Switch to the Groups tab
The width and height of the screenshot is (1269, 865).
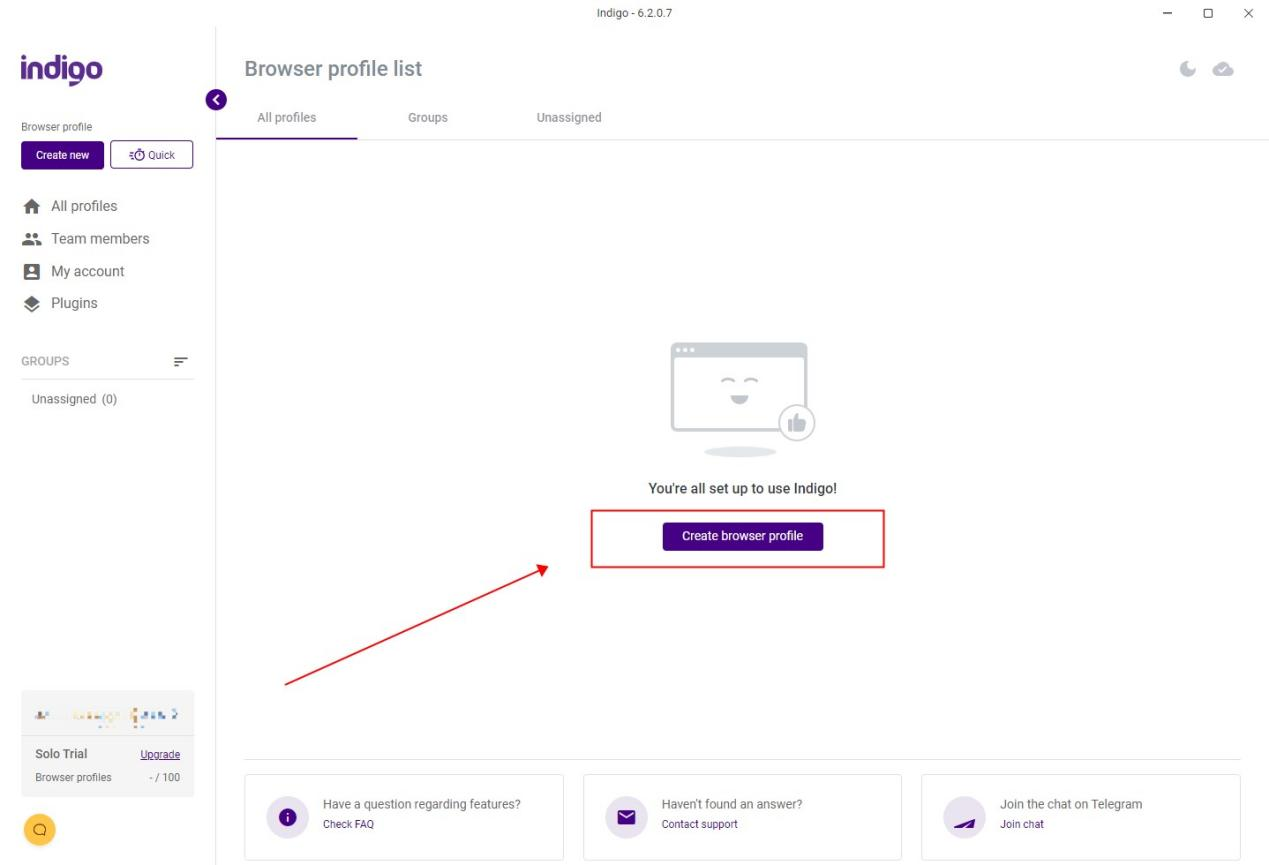(428, 118)
